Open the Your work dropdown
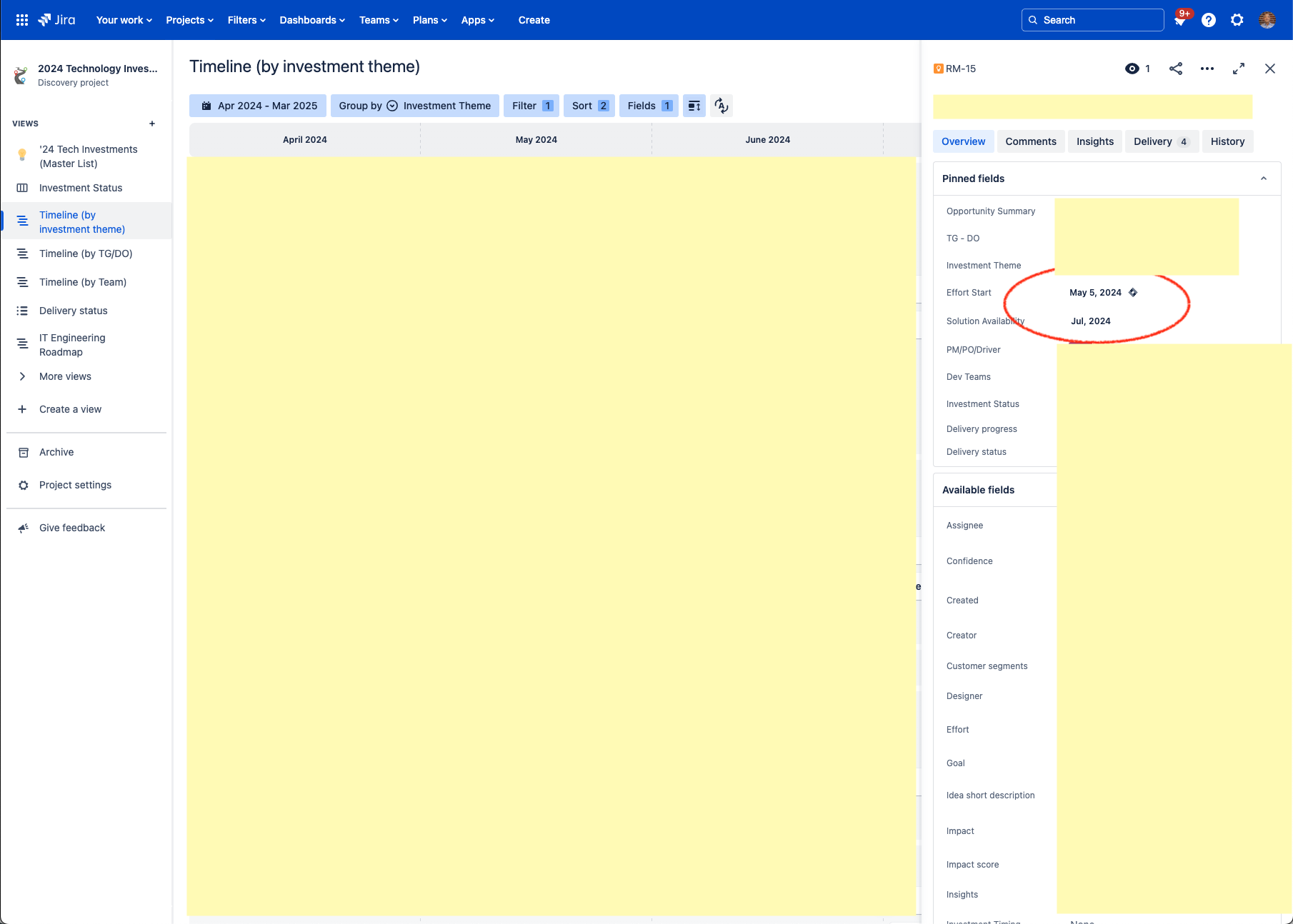 [x=124, y=20]
